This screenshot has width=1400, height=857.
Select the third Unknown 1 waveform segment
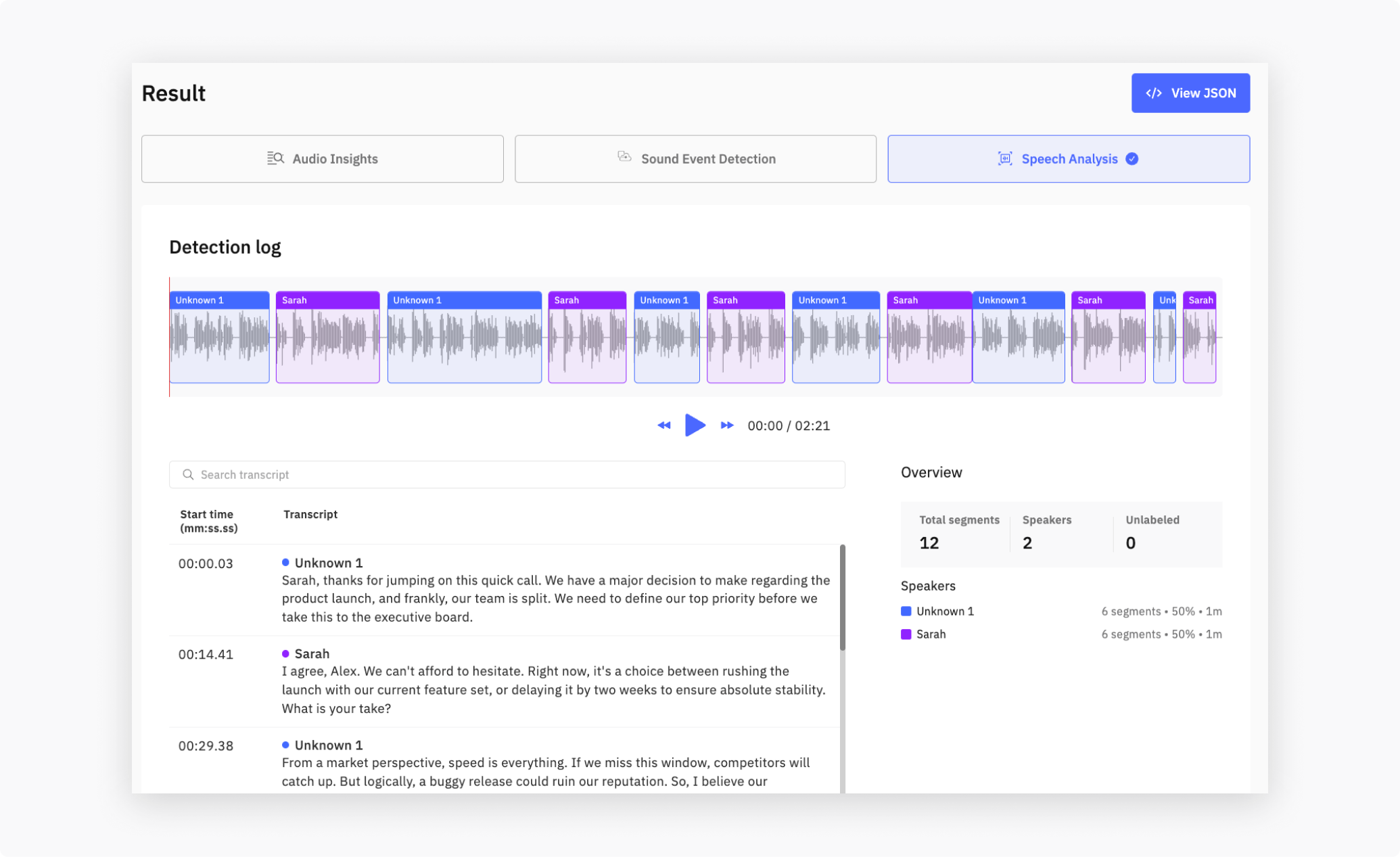[667, 337]
